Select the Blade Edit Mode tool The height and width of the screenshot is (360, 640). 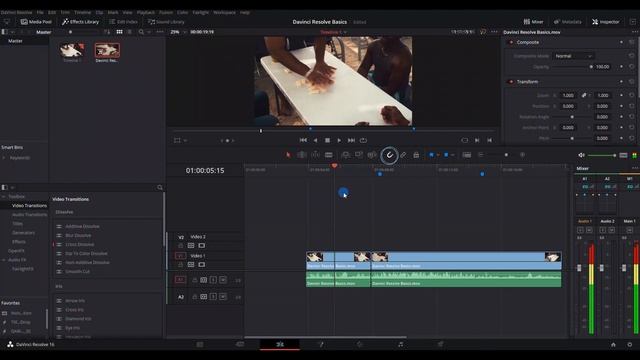(329, 155)
